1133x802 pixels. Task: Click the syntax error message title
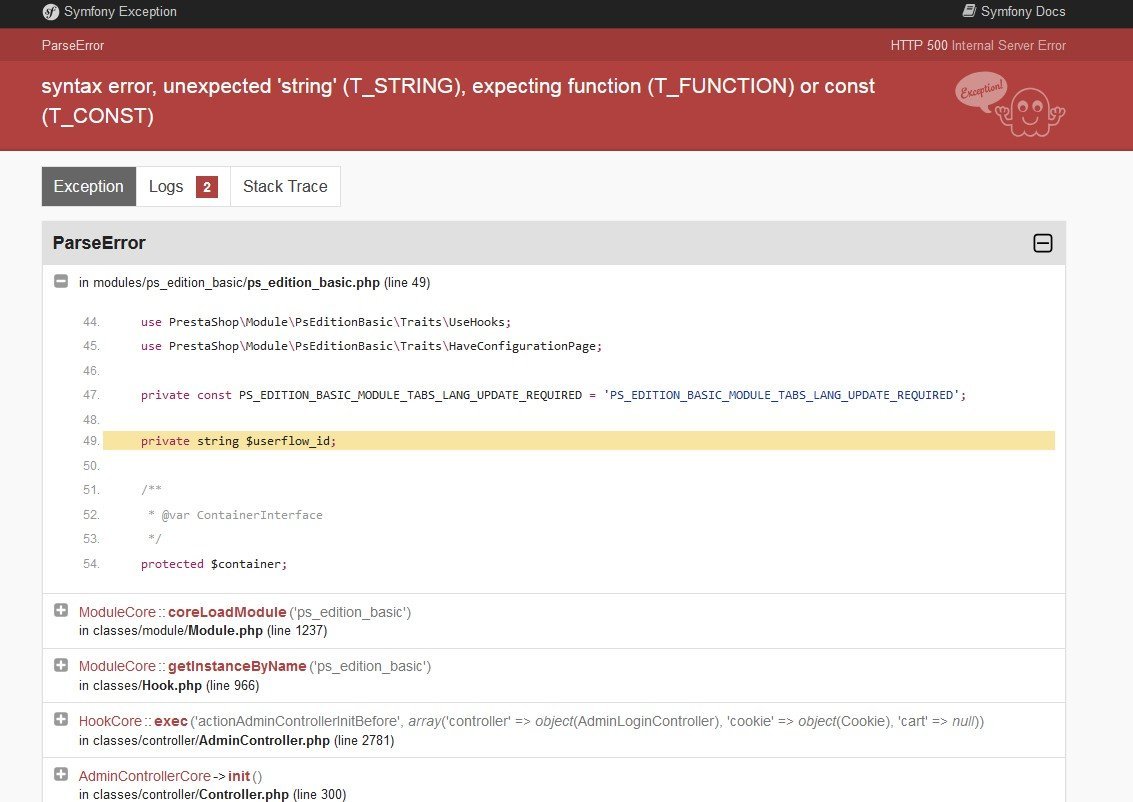[x=458, y=101]
